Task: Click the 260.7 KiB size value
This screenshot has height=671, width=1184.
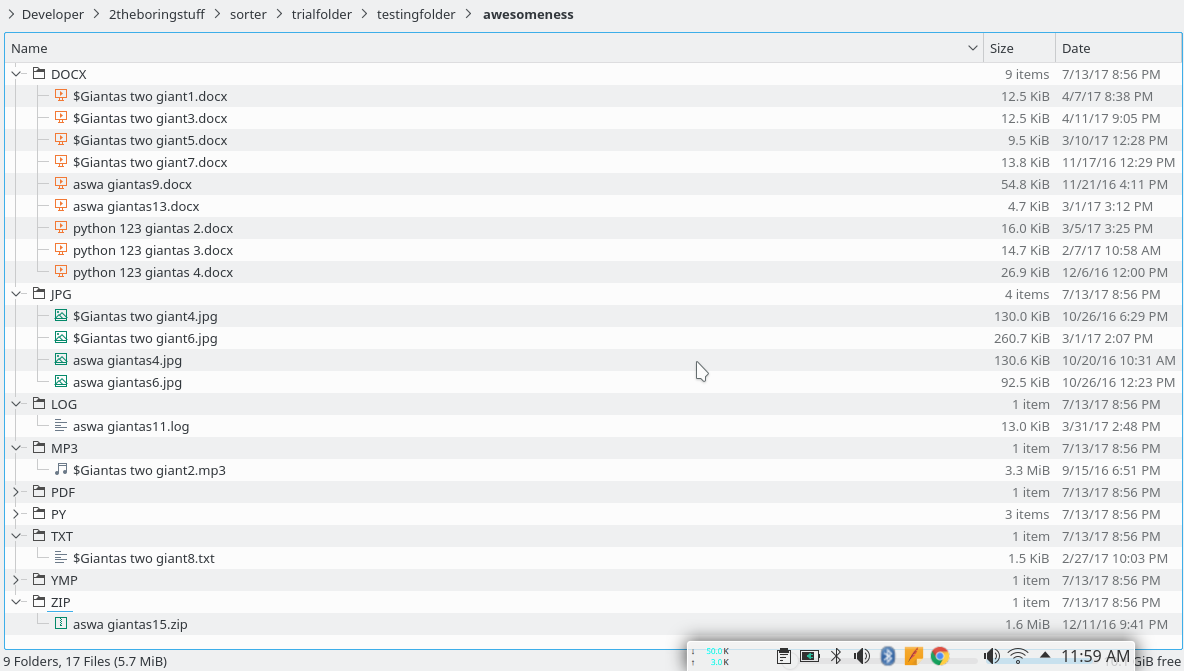Action: (1022, 338)
